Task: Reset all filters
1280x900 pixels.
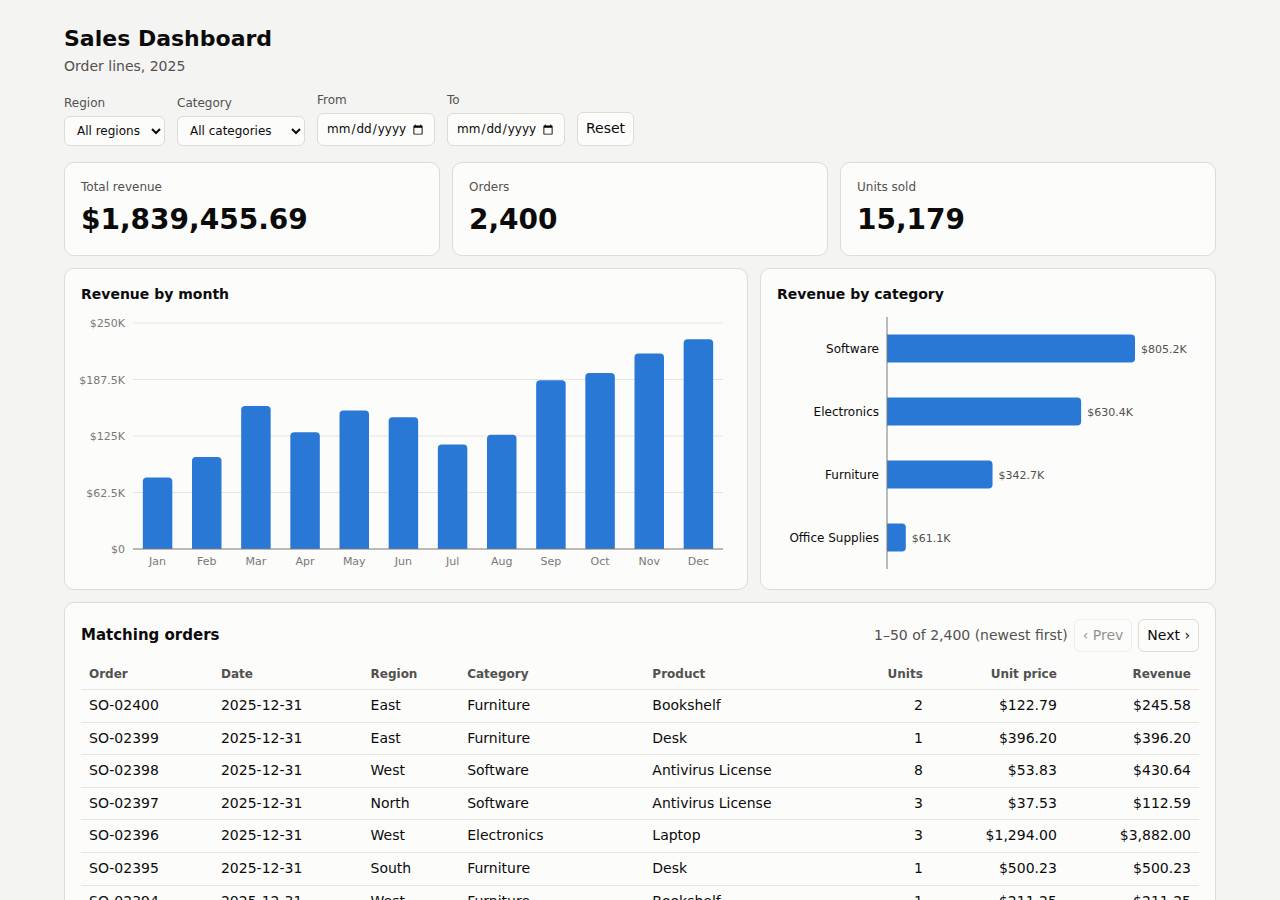Action: (x=605, y=129)
